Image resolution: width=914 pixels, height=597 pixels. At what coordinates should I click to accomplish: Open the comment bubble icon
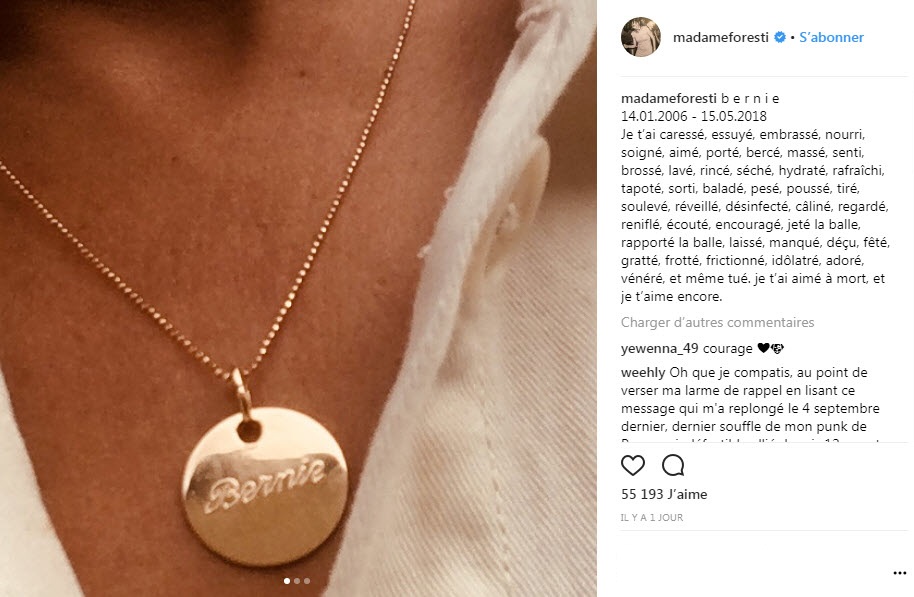(x=673, y=465)
